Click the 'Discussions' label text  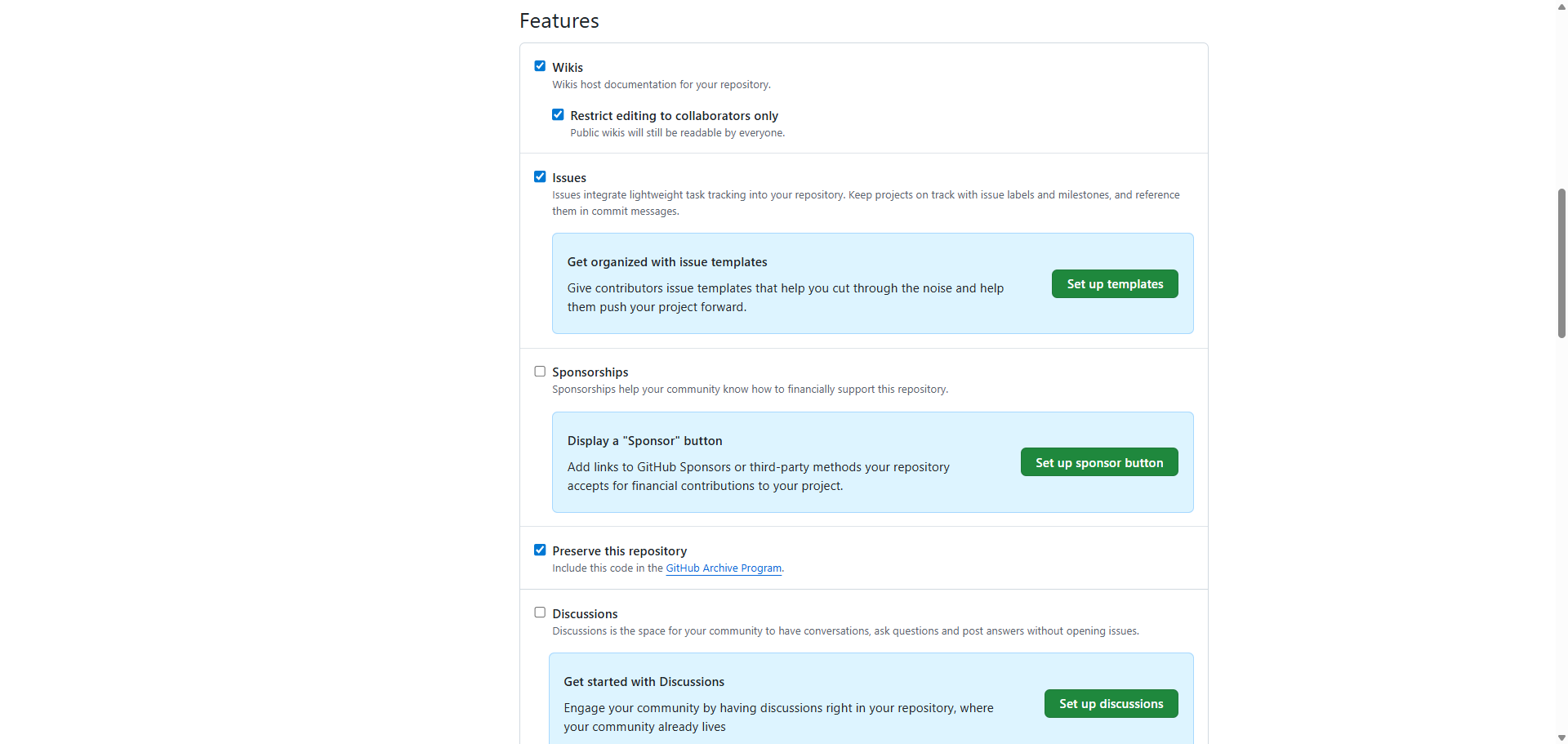click(585, 614)
